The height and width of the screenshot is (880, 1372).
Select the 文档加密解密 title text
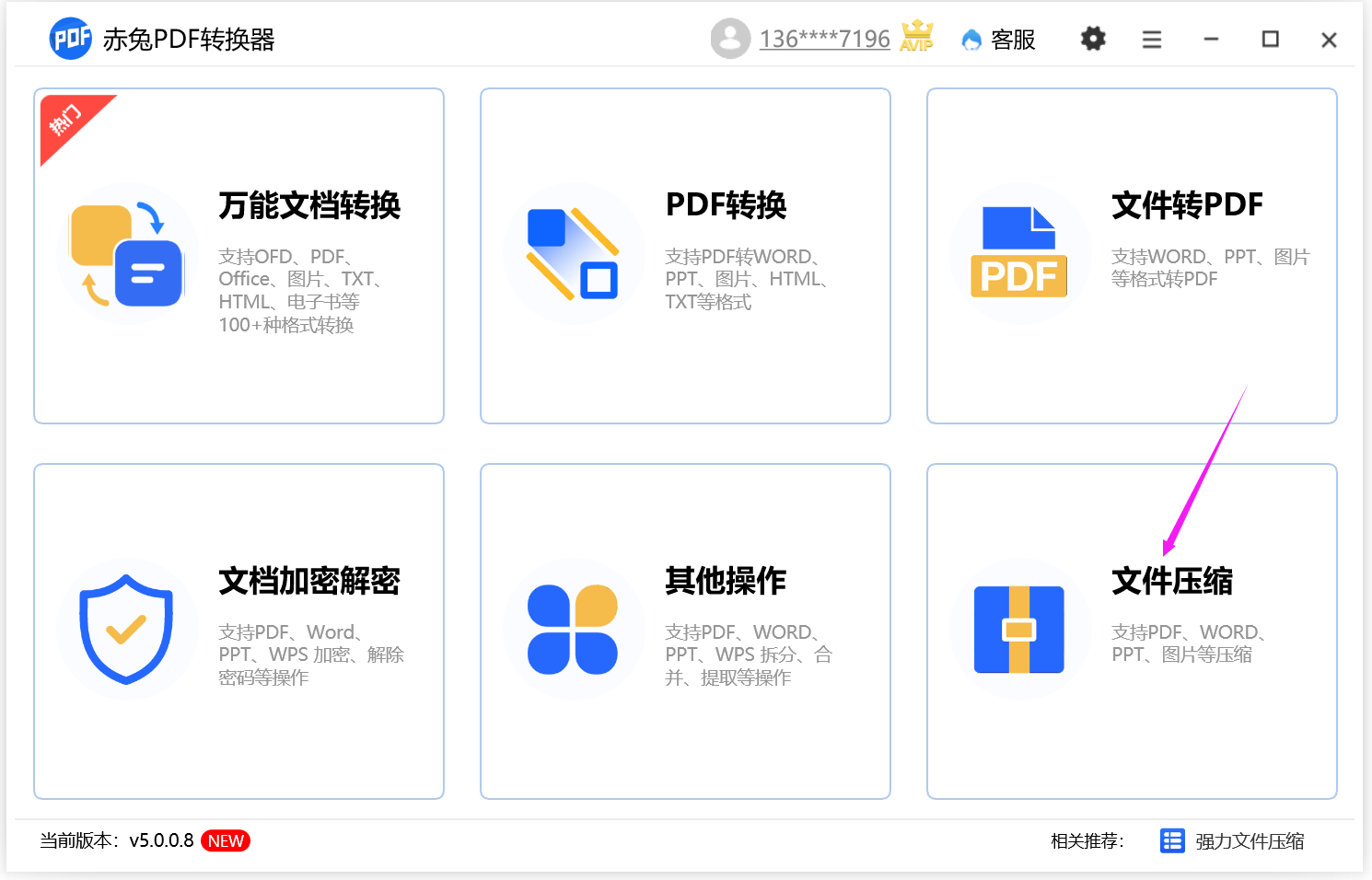[x=309, y=580]
